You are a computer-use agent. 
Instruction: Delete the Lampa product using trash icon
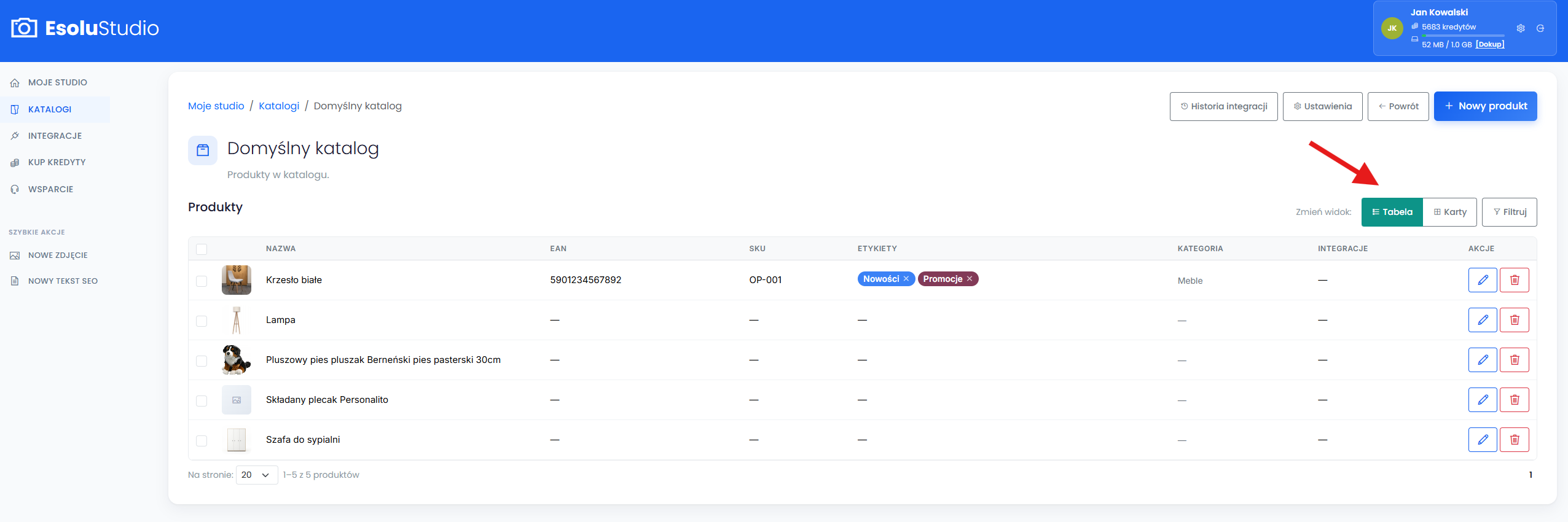[1515, 320]
